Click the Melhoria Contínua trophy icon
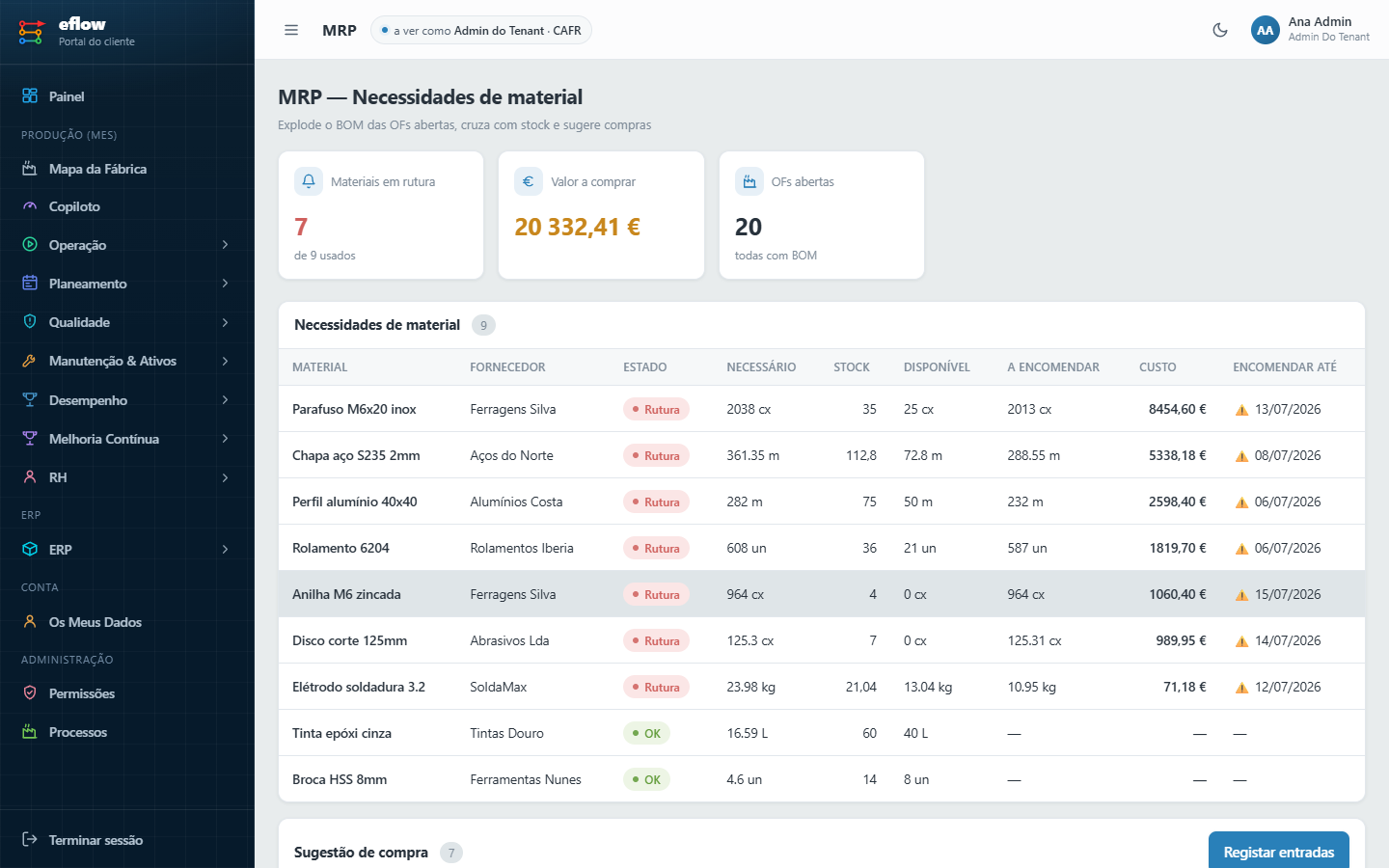This screenshot has height=868, width=1389. 30,439
